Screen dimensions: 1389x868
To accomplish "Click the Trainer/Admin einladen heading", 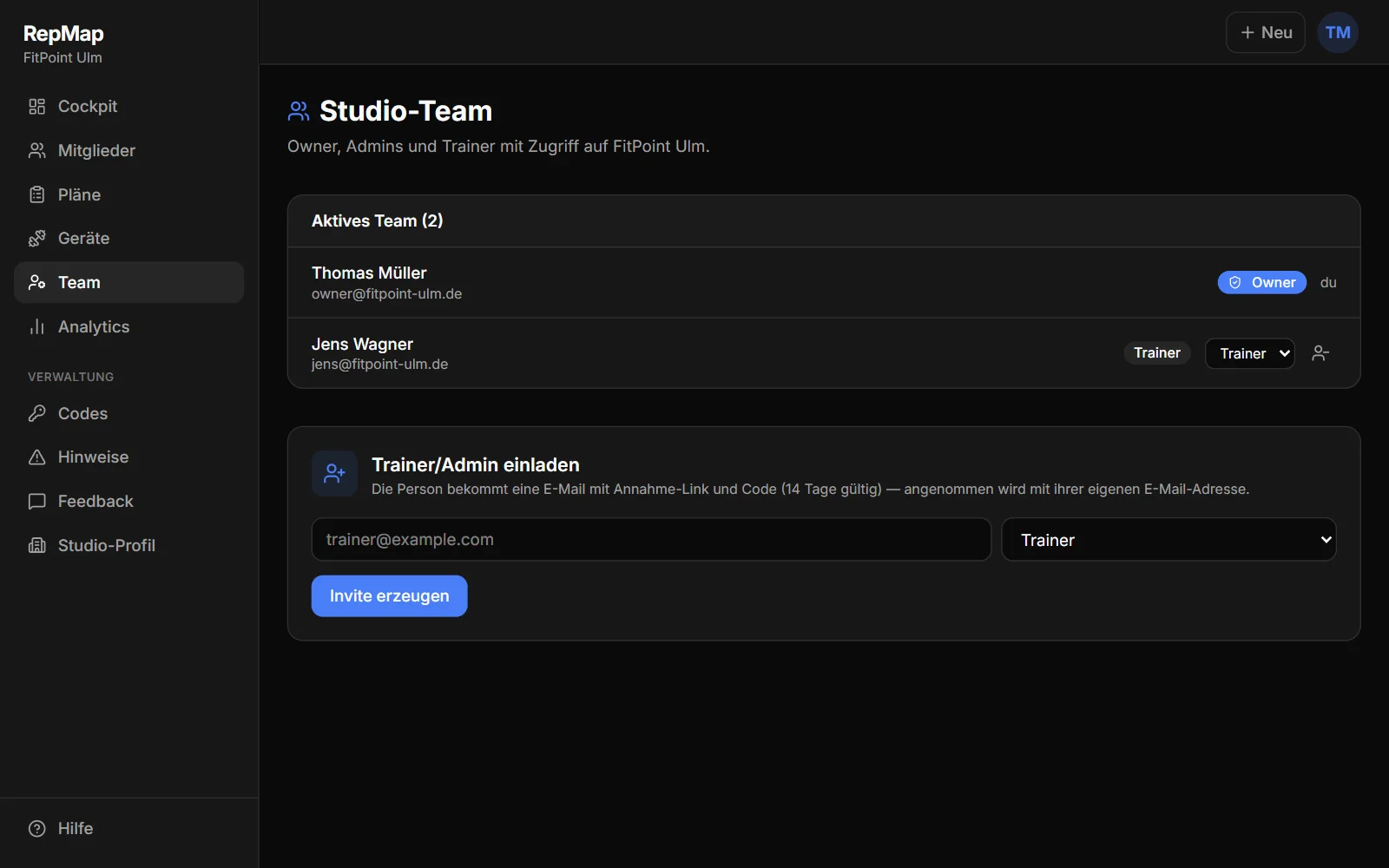I will (x=475, y=465).
